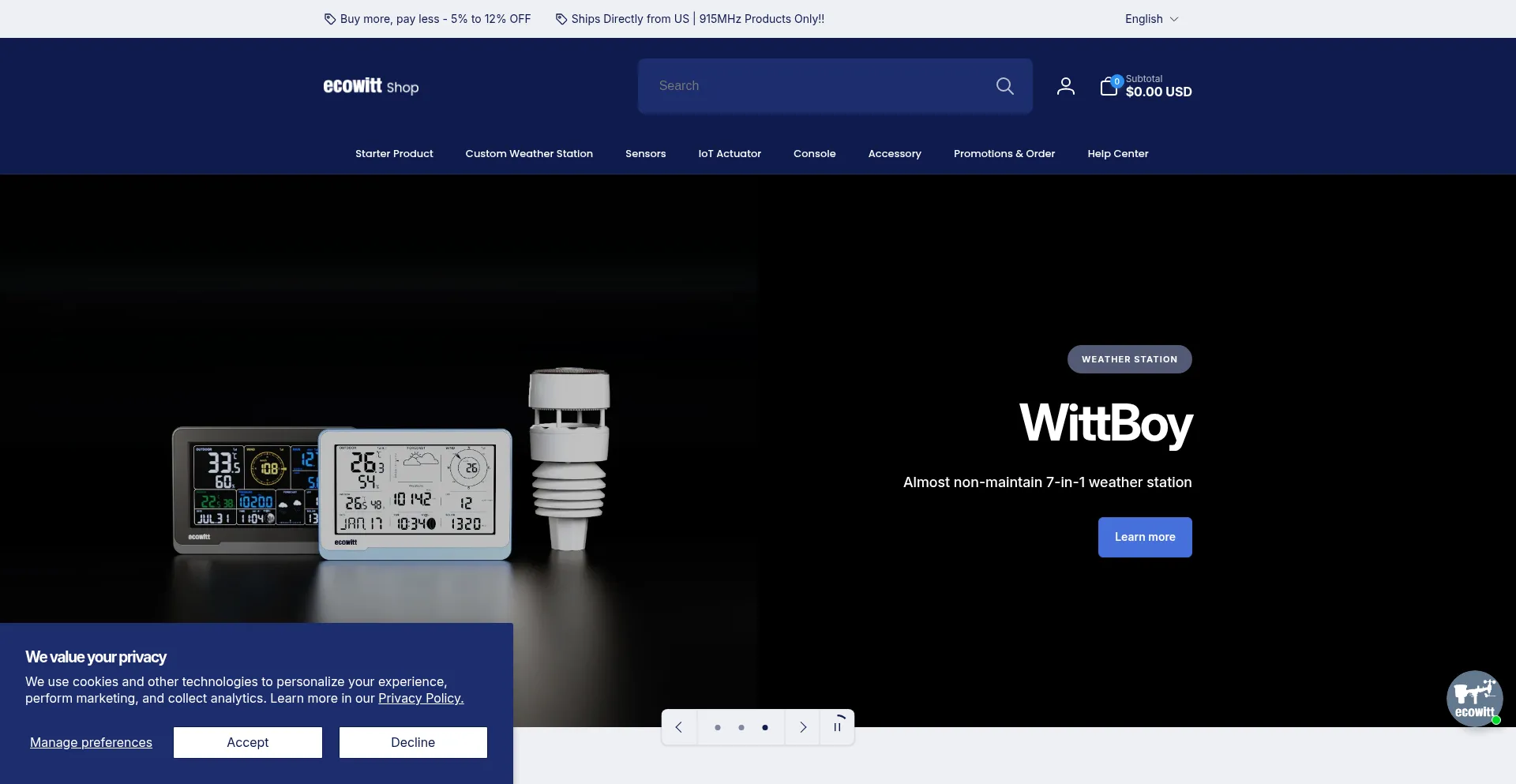Click the Subtotal $0.00 USD text

[1158, 86]
